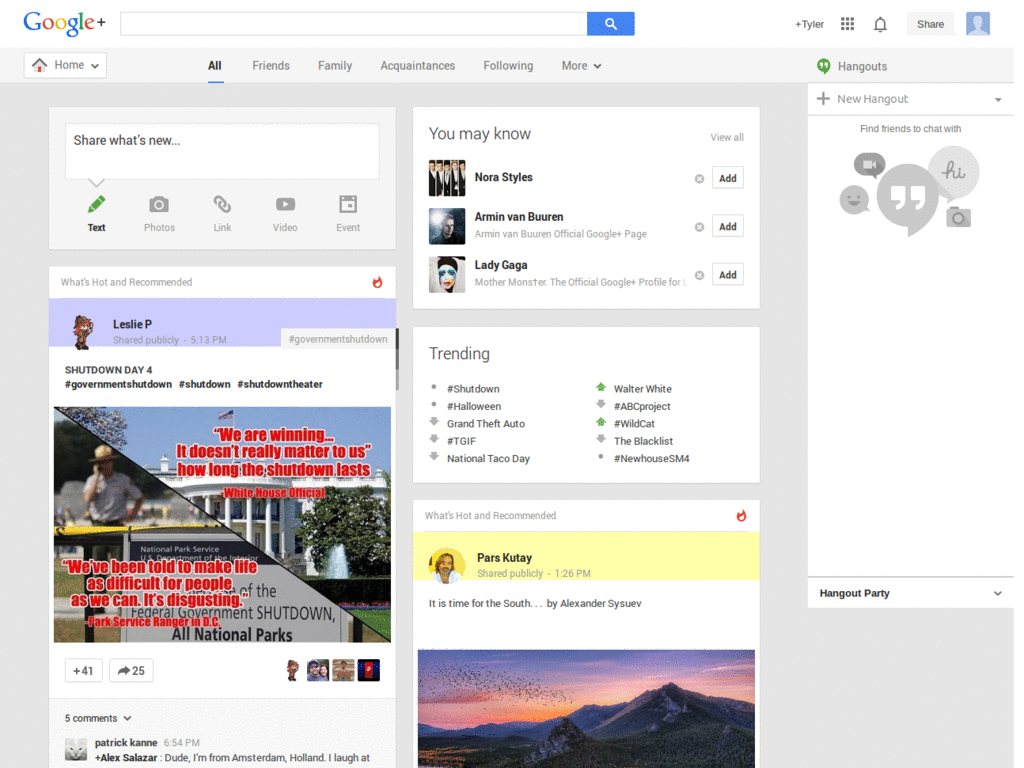Viewport: 1024px width, 768px height.
Task: Click the New Hangout plus icon
Action: click(x=824, y=99)
